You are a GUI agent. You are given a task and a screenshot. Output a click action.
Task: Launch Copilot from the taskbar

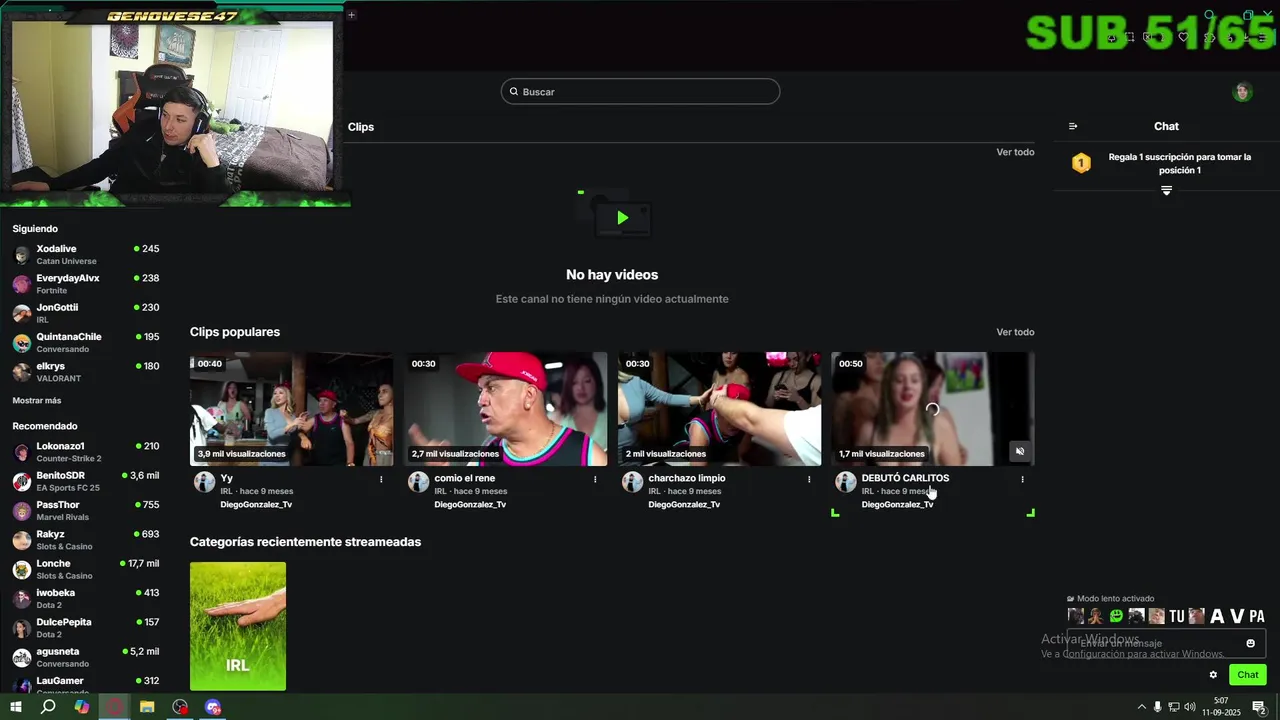[82, 707]
